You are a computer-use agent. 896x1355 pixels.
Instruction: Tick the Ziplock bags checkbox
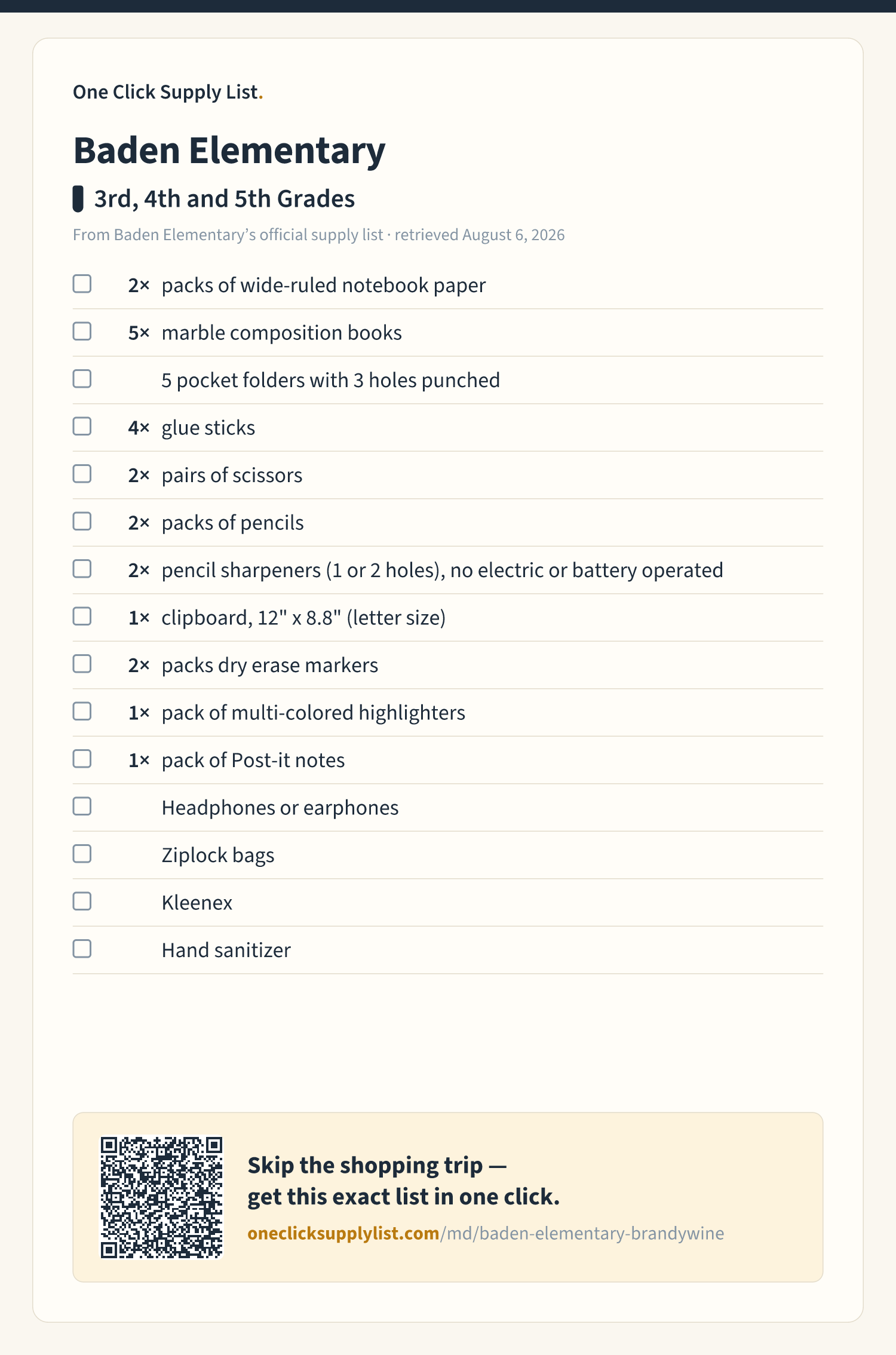(82, 854)
